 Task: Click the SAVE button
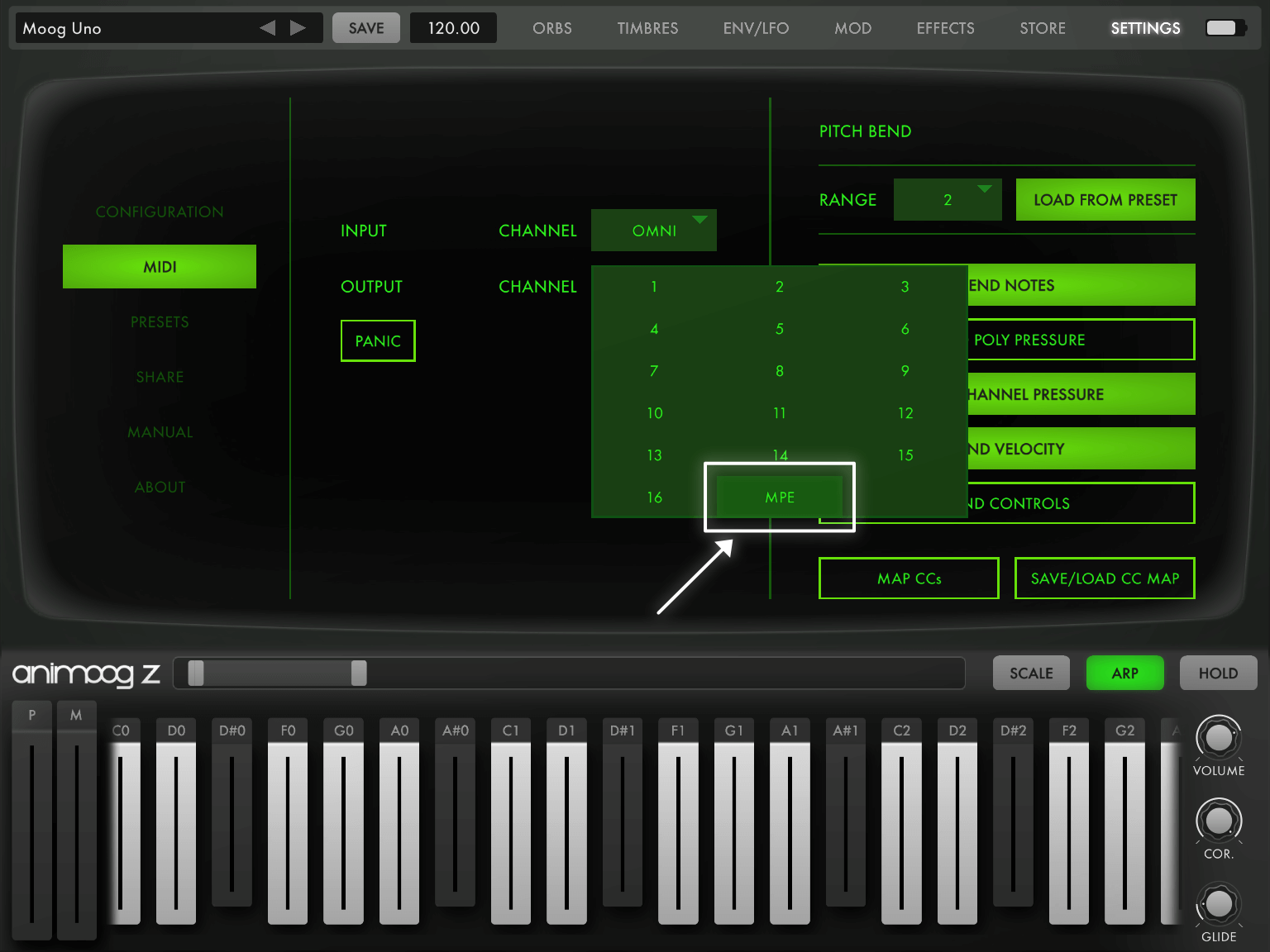(x=366, y=28)
